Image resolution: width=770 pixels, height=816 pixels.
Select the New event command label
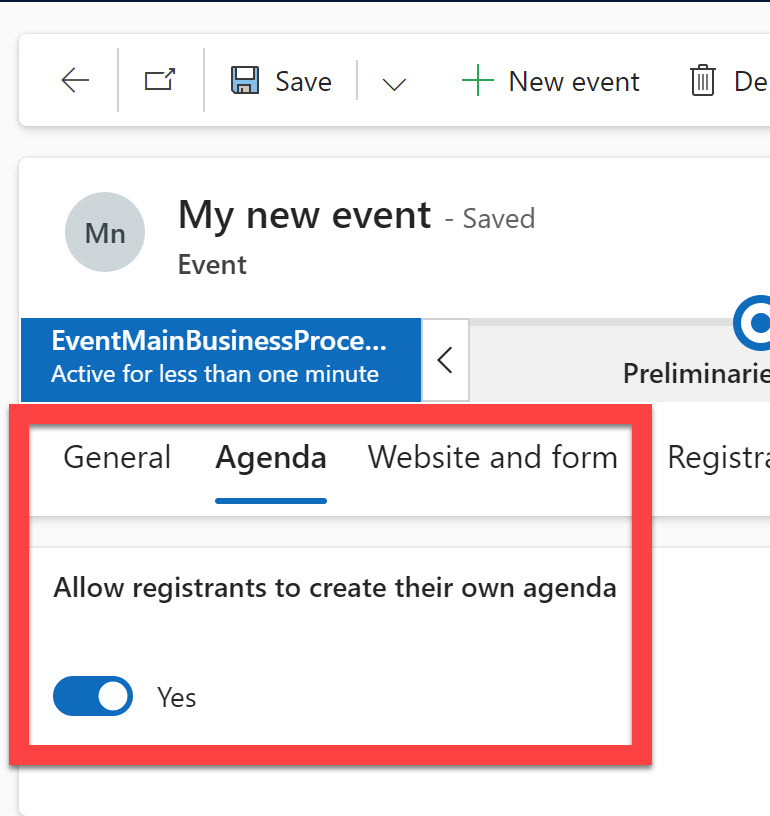point(574,82)
